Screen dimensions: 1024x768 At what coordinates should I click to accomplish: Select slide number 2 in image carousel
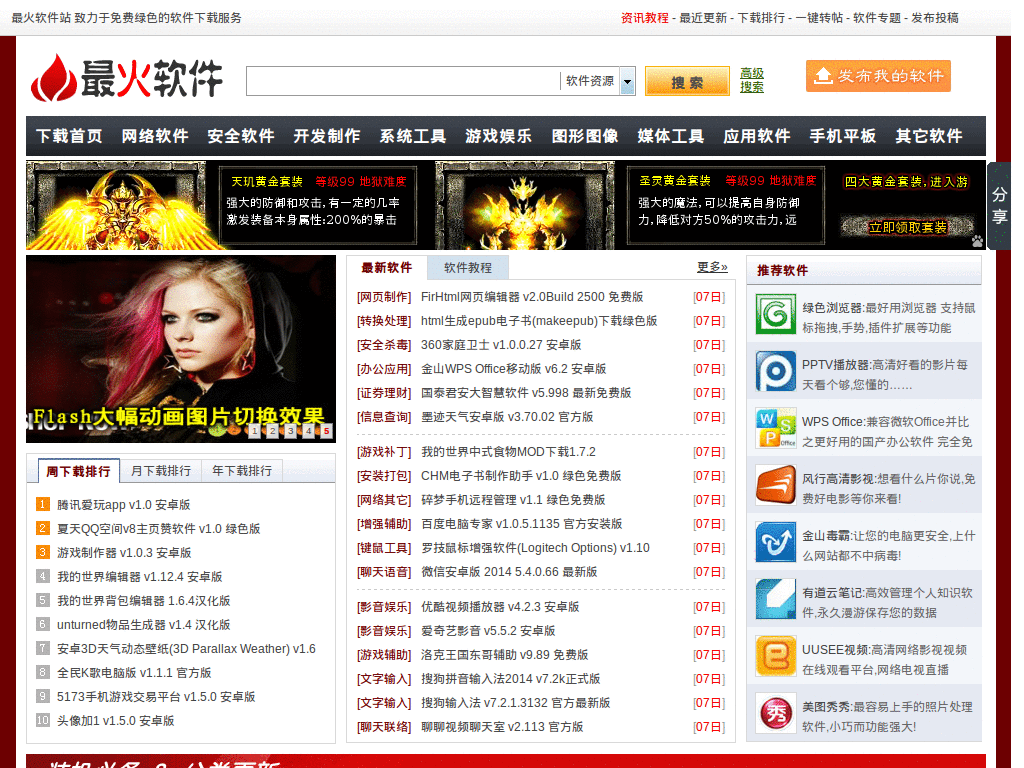pos(272,430)
